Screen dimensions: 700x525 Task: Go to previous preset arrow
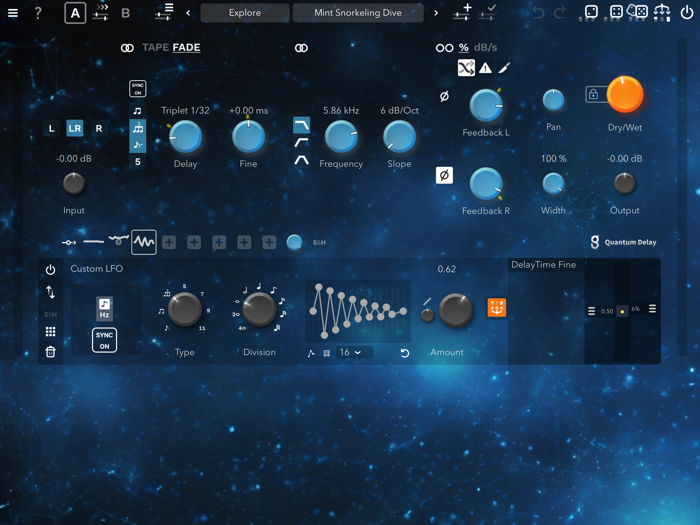[188, 13]
